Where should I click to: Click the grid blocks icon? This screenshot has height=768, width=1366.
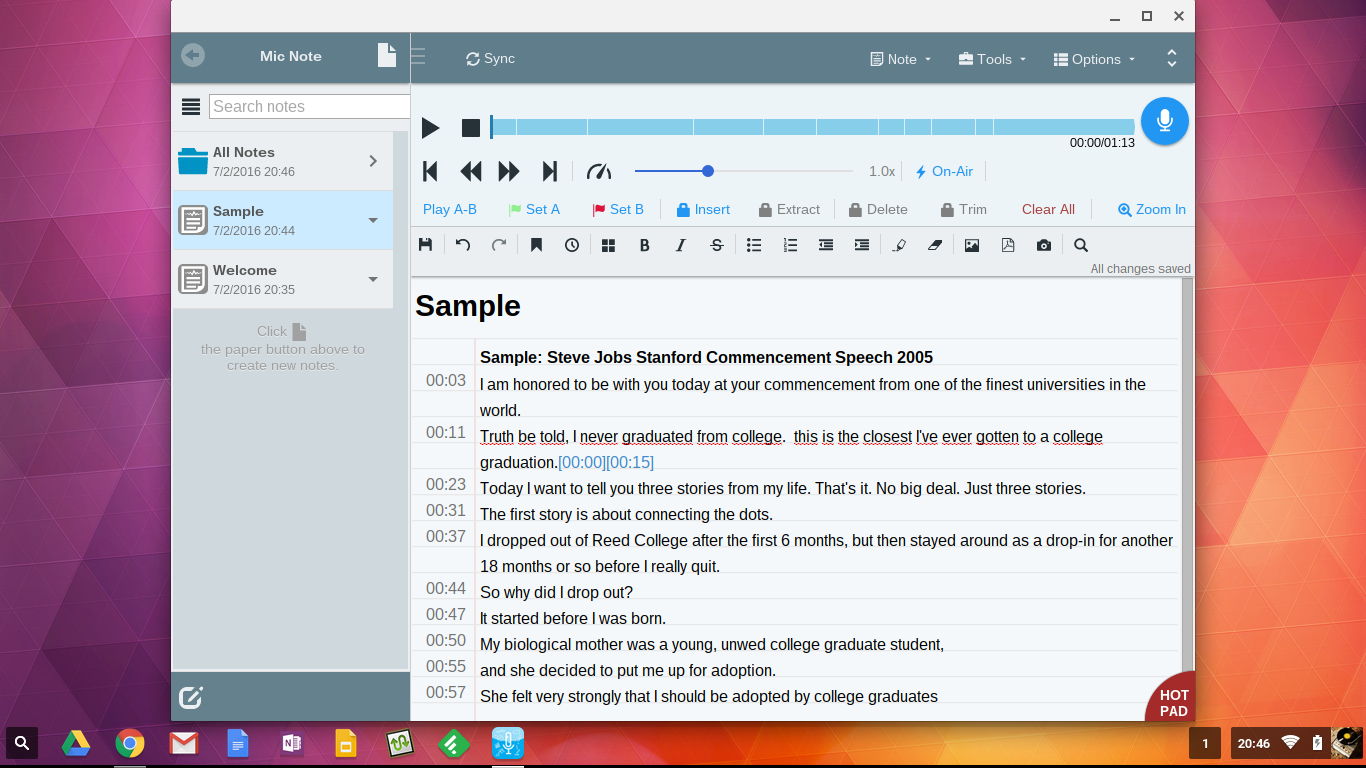pos(608,245)
